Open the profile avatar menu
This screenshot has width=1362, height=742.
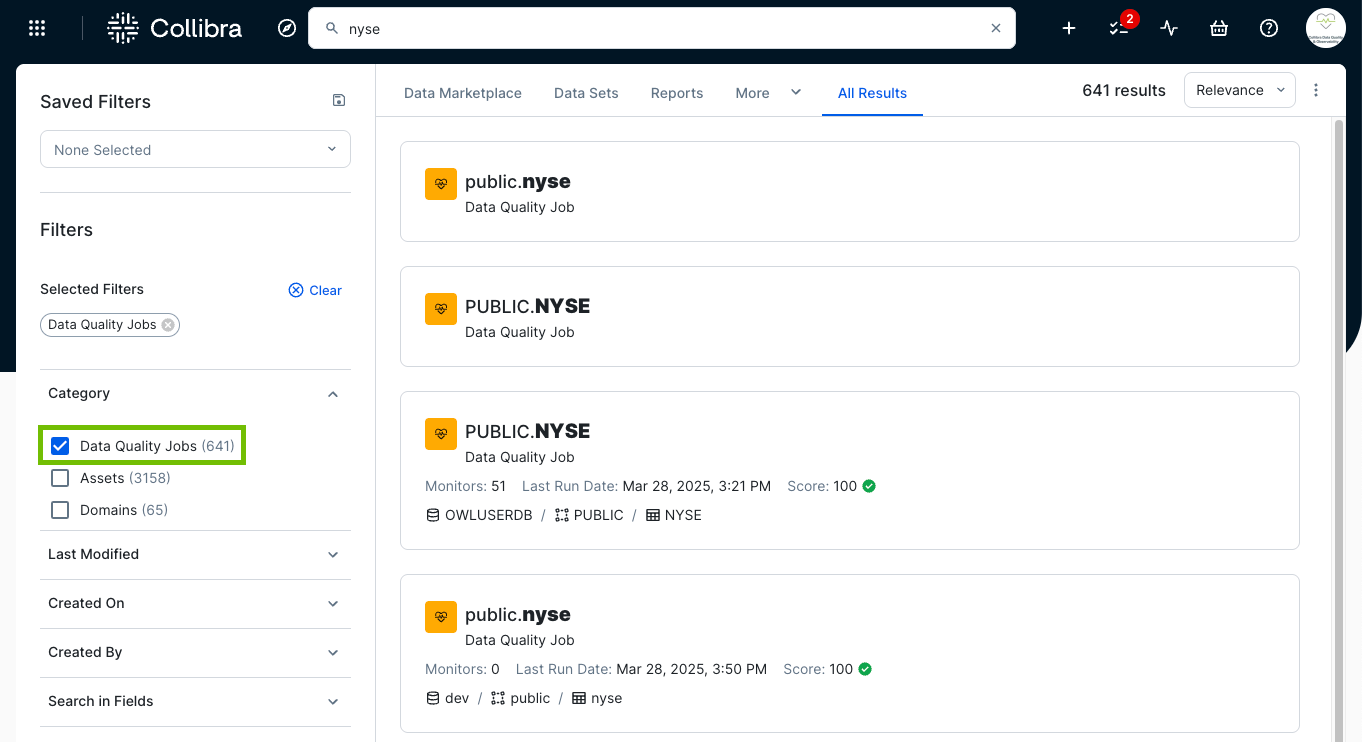1325,28
